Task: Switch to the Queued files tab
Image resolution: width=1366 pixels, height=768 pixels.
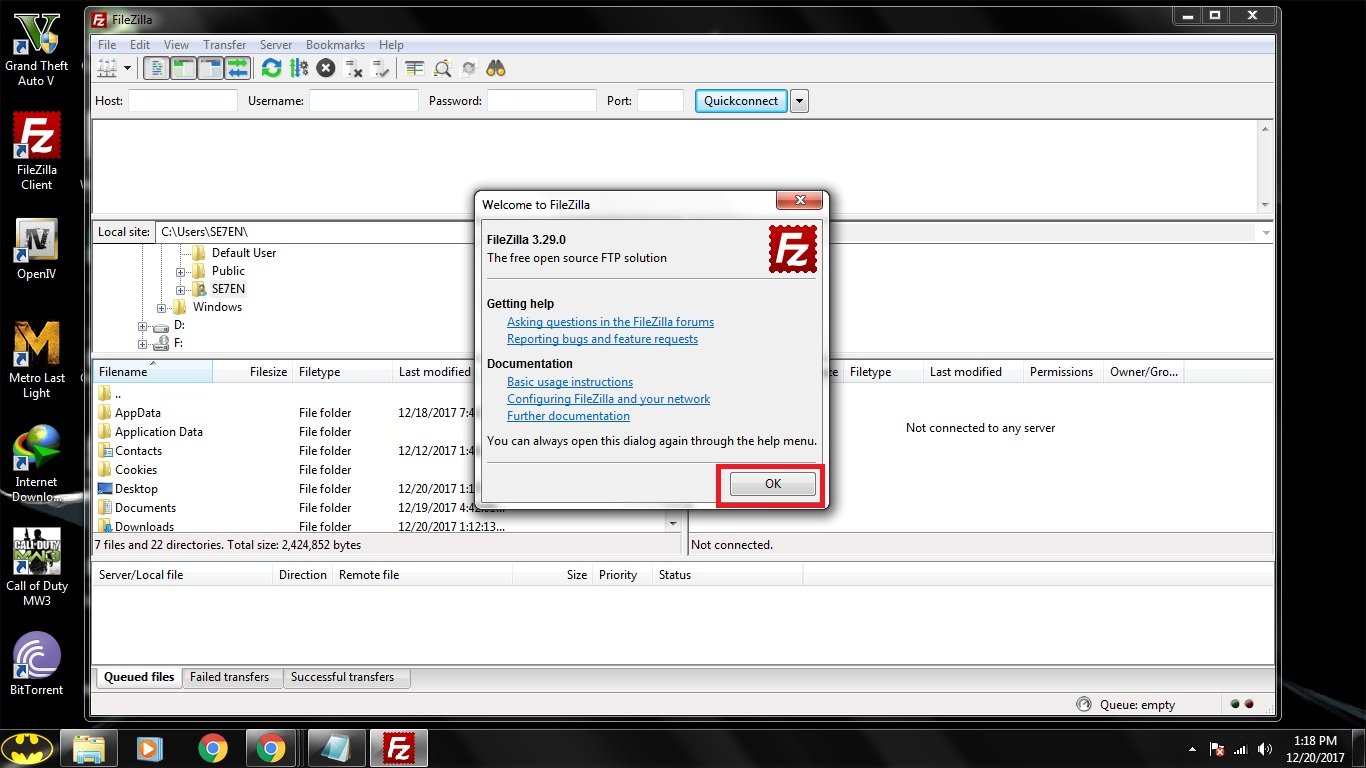Action: tap(139, 677)
